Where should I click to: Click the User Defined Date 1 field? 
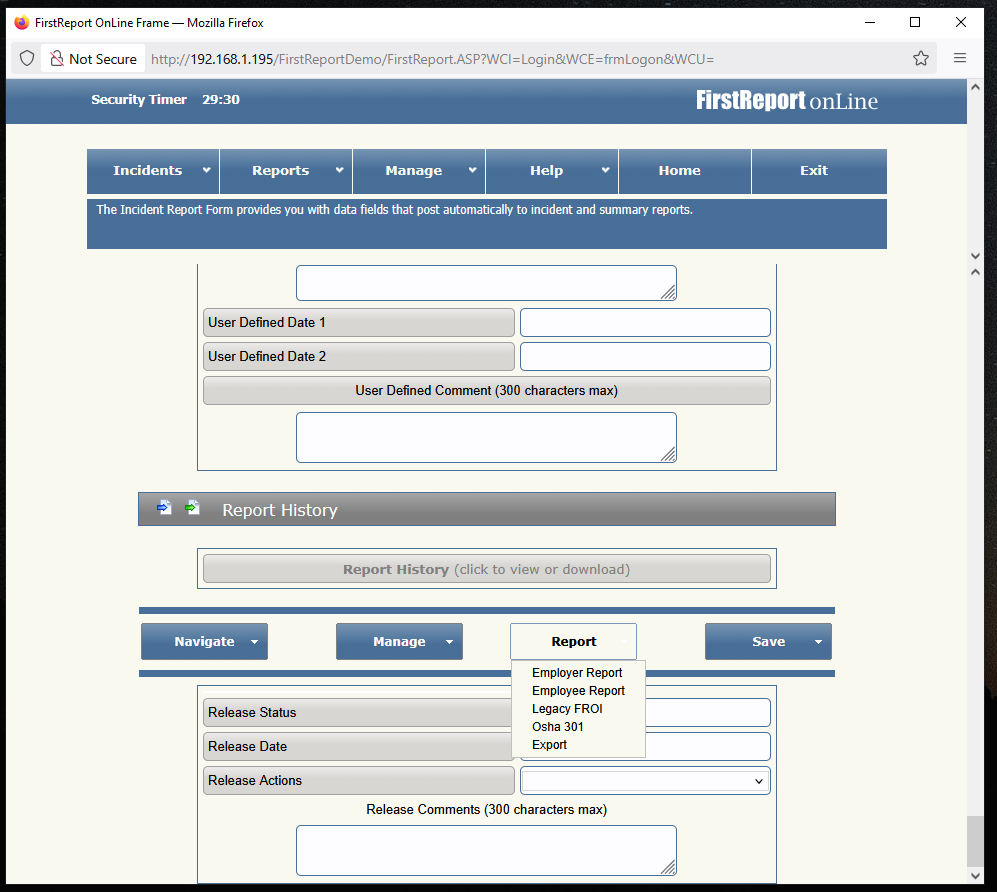pyautogui.click(x=645, y=323)
